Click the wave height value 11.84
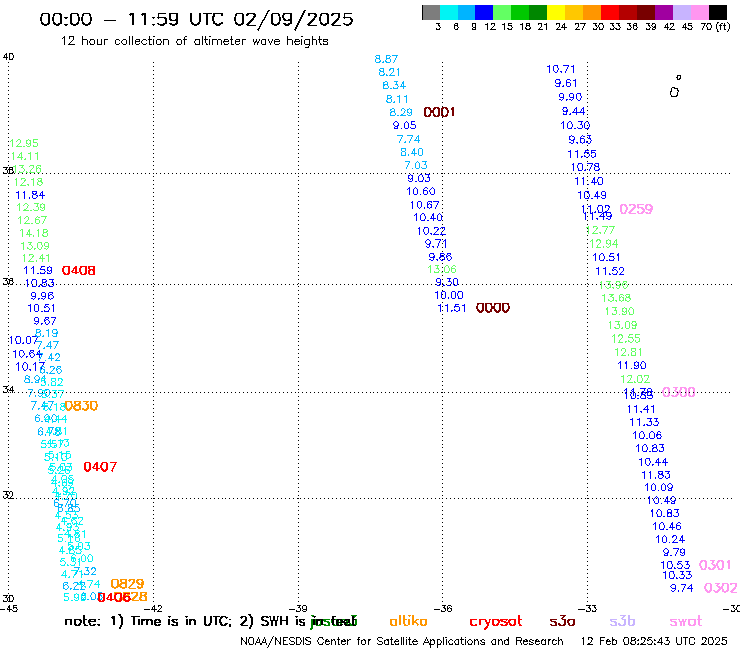 click(x=30, y=195)
